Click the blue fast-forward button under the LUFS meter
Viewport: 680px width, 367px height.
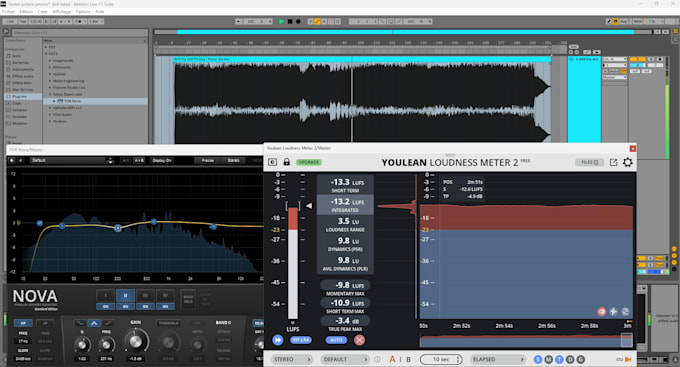(278, 340)
